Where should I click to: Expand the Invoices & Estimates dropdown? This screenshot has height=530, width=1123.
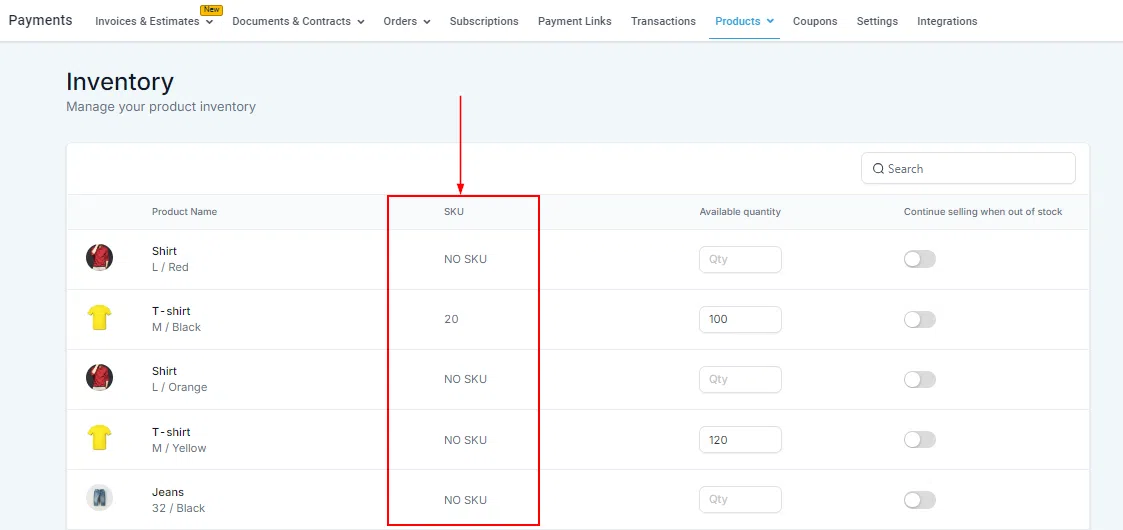209,22
